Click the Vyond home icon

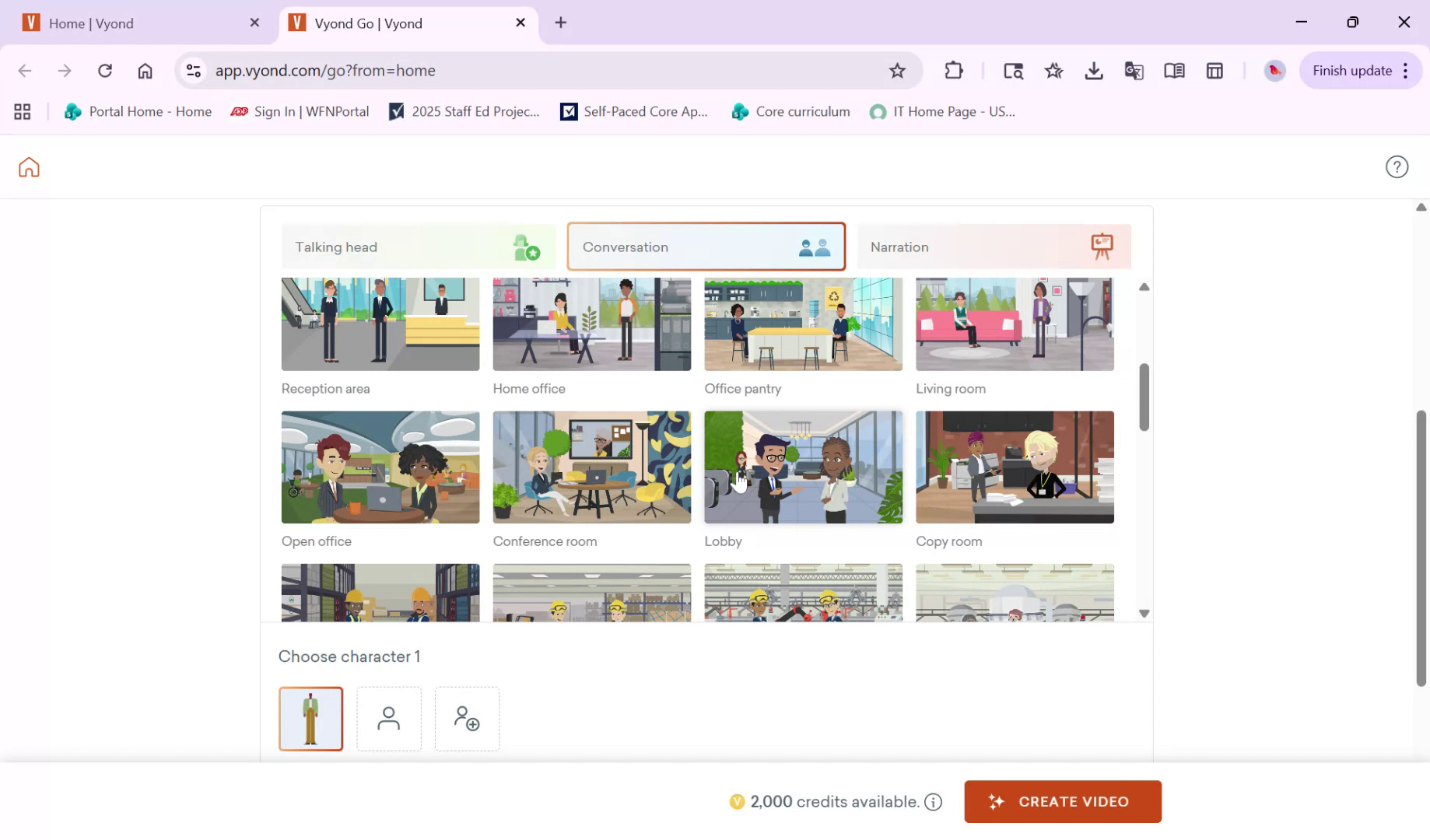point(28,166)
